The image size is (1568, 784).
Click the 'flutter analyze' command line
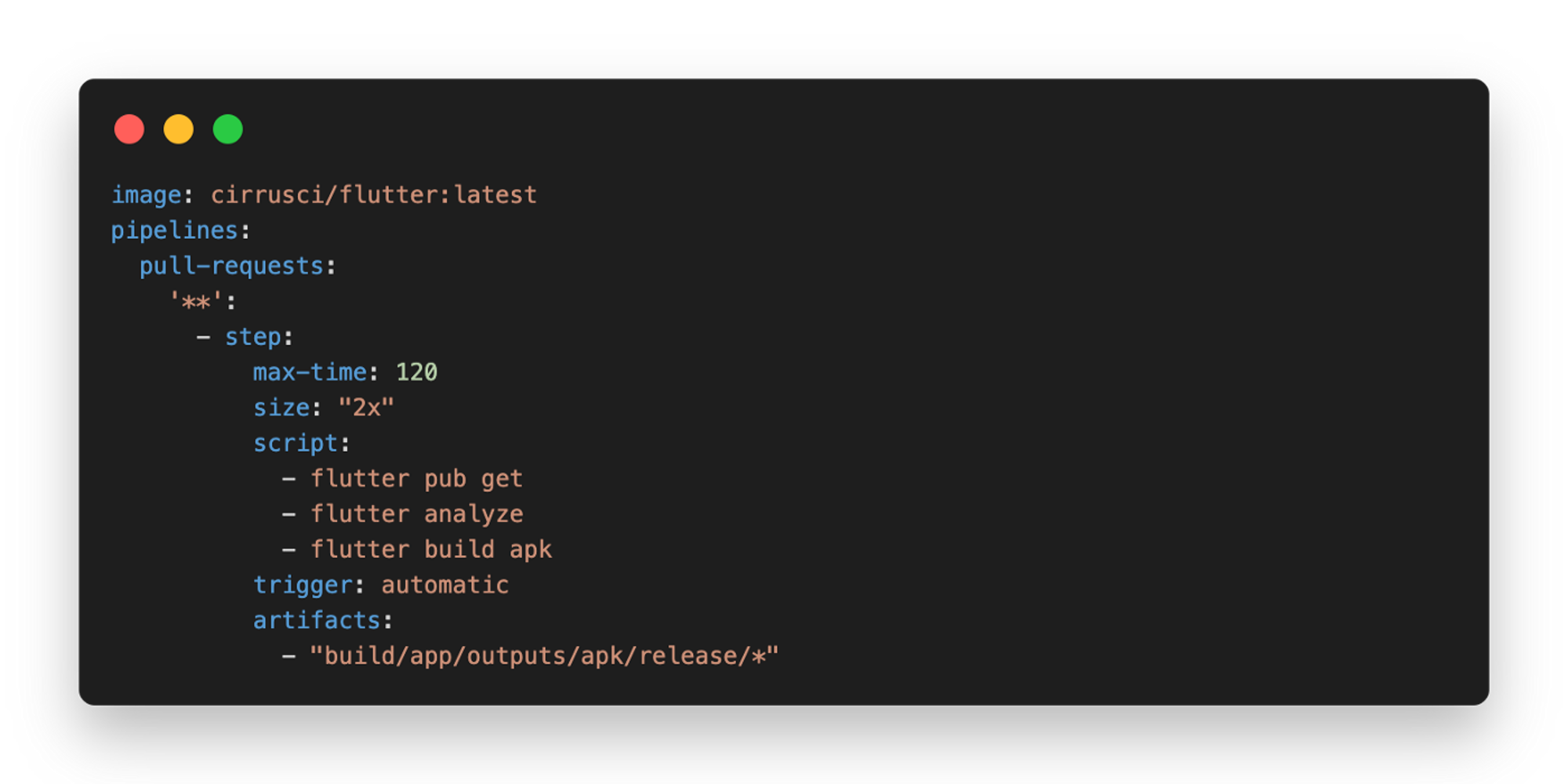(417, 514)
